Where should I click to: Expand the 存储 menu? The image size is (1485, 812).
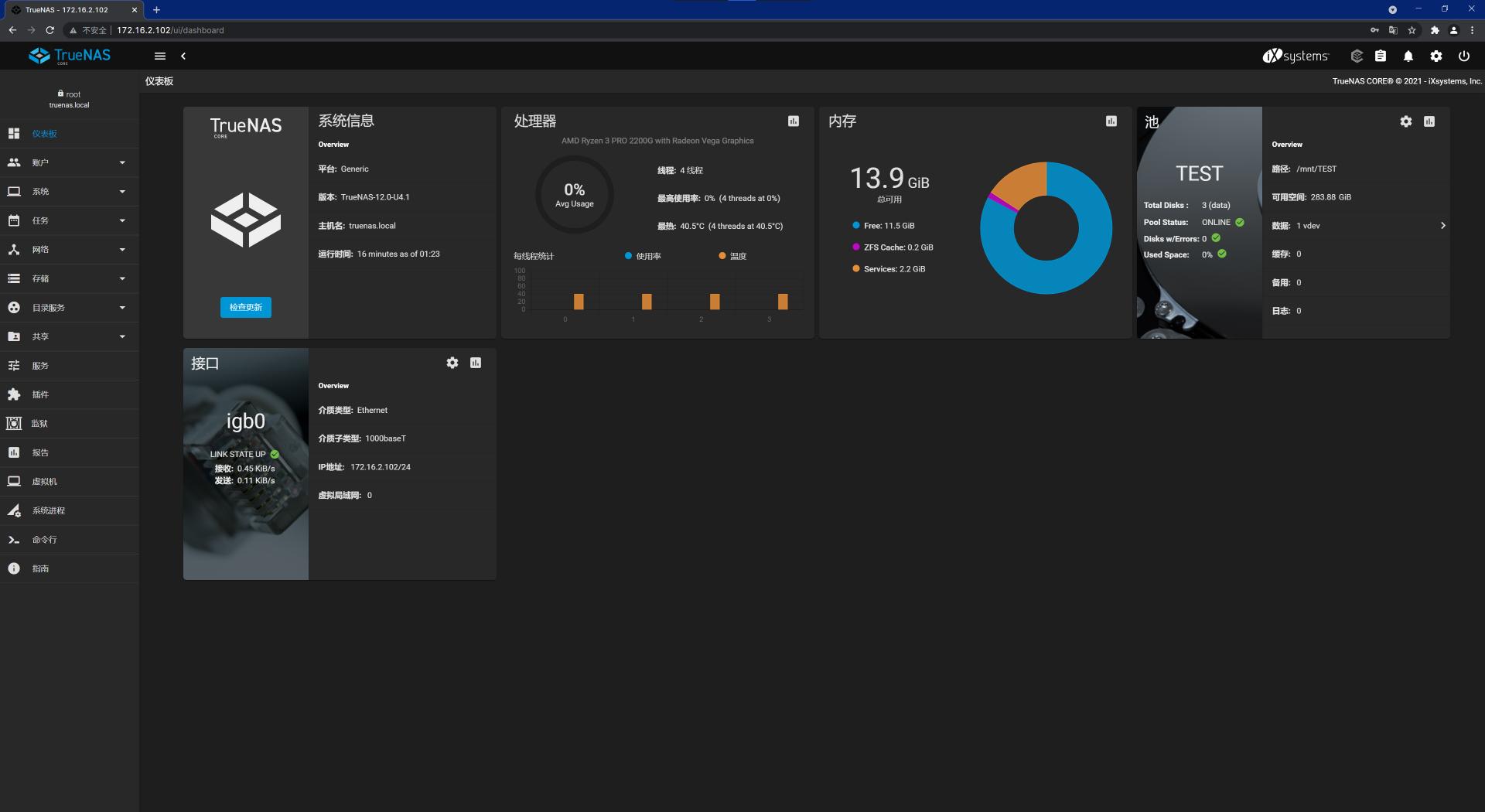69,278
